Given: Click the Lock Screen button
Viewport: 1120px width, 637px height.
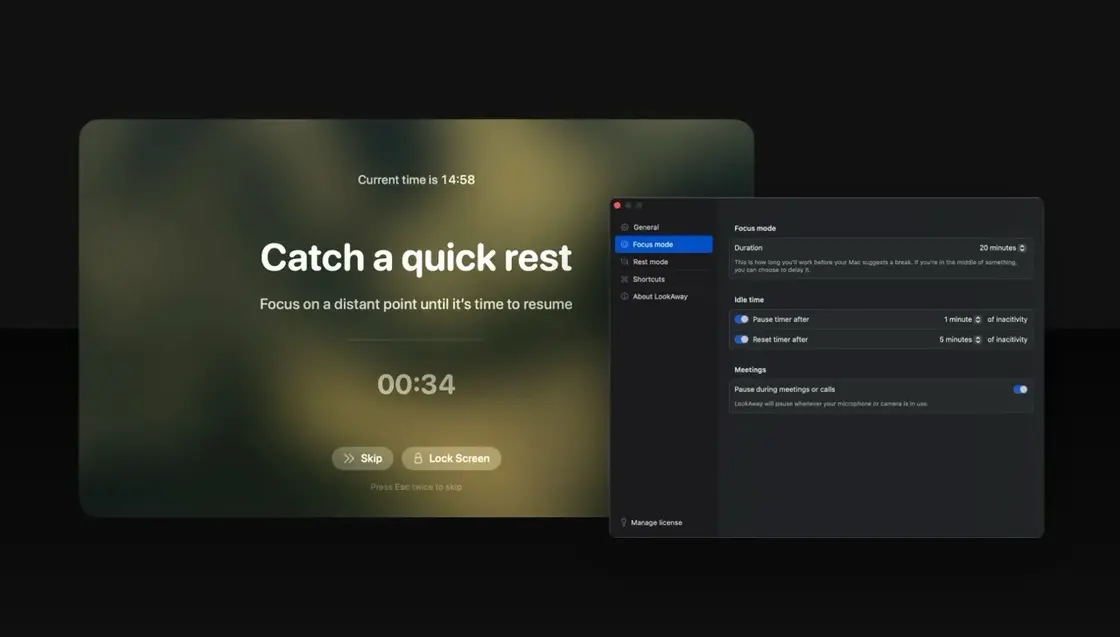Looking at the screenshot, I should pos(451,458).
